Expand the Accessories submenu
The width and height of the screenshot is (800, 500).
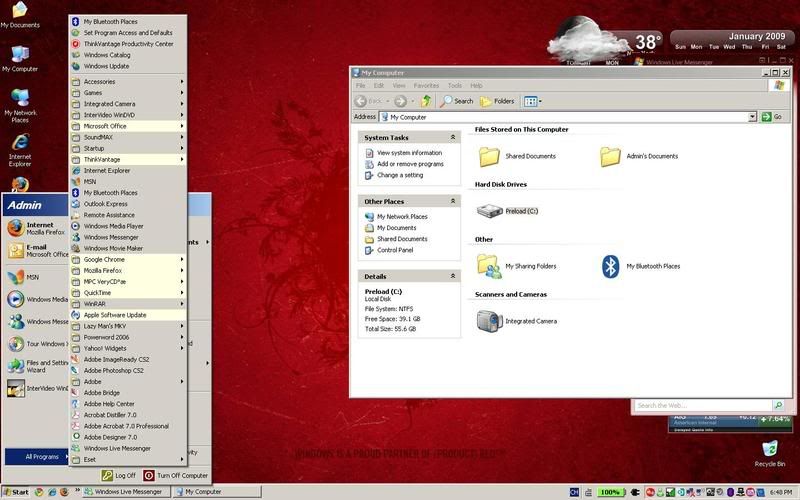pos(128,82)
